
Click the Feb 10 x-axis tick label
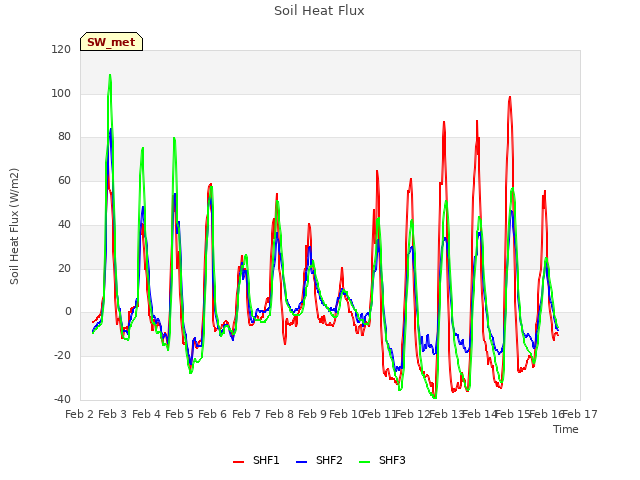pyautogui.click(x=346, y=414)
